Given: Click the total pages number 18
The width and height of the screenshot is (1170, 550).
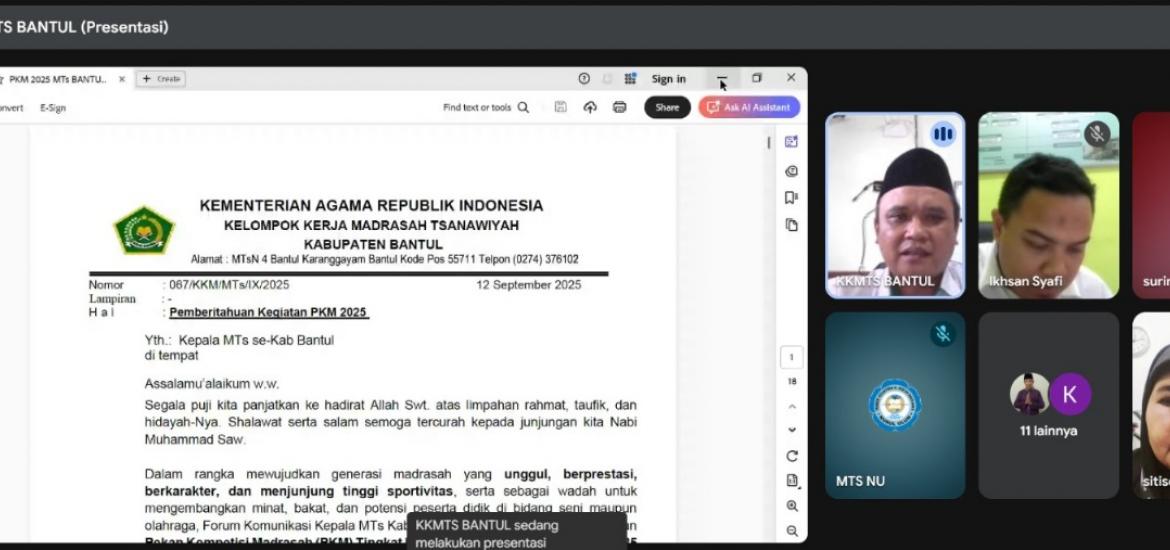Looking at the screenshot, I should (x=792, y=381).
